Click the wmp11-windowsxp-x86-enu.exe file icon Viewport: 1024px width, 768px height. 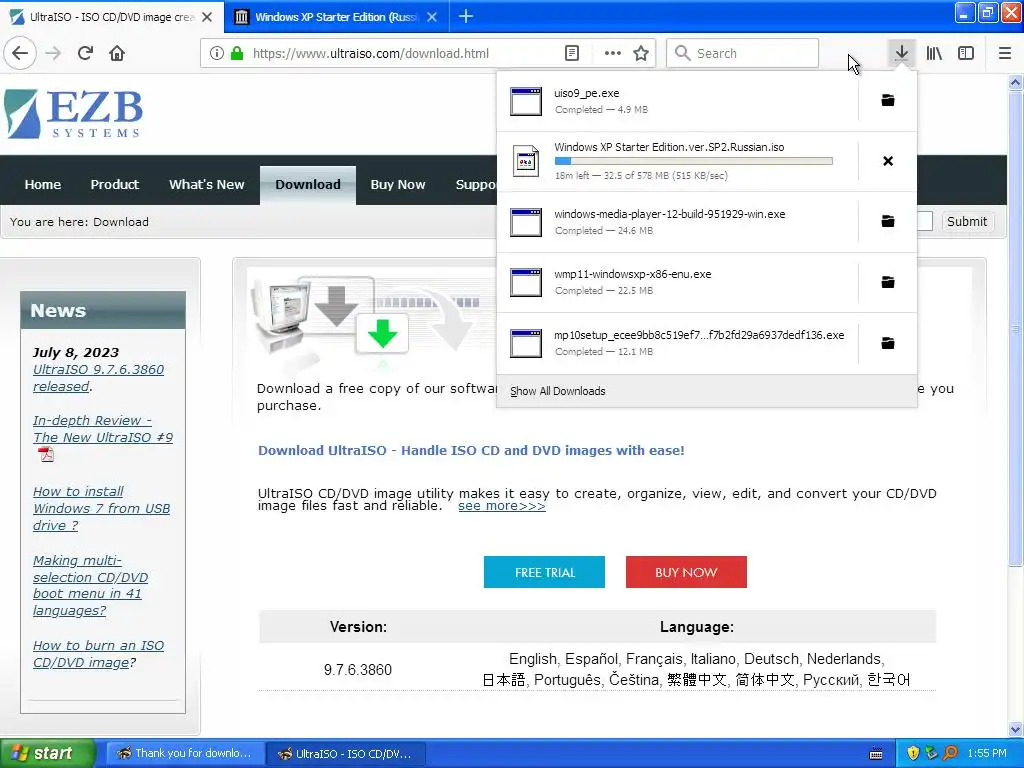pyautogui.click(x=526, y=282)
